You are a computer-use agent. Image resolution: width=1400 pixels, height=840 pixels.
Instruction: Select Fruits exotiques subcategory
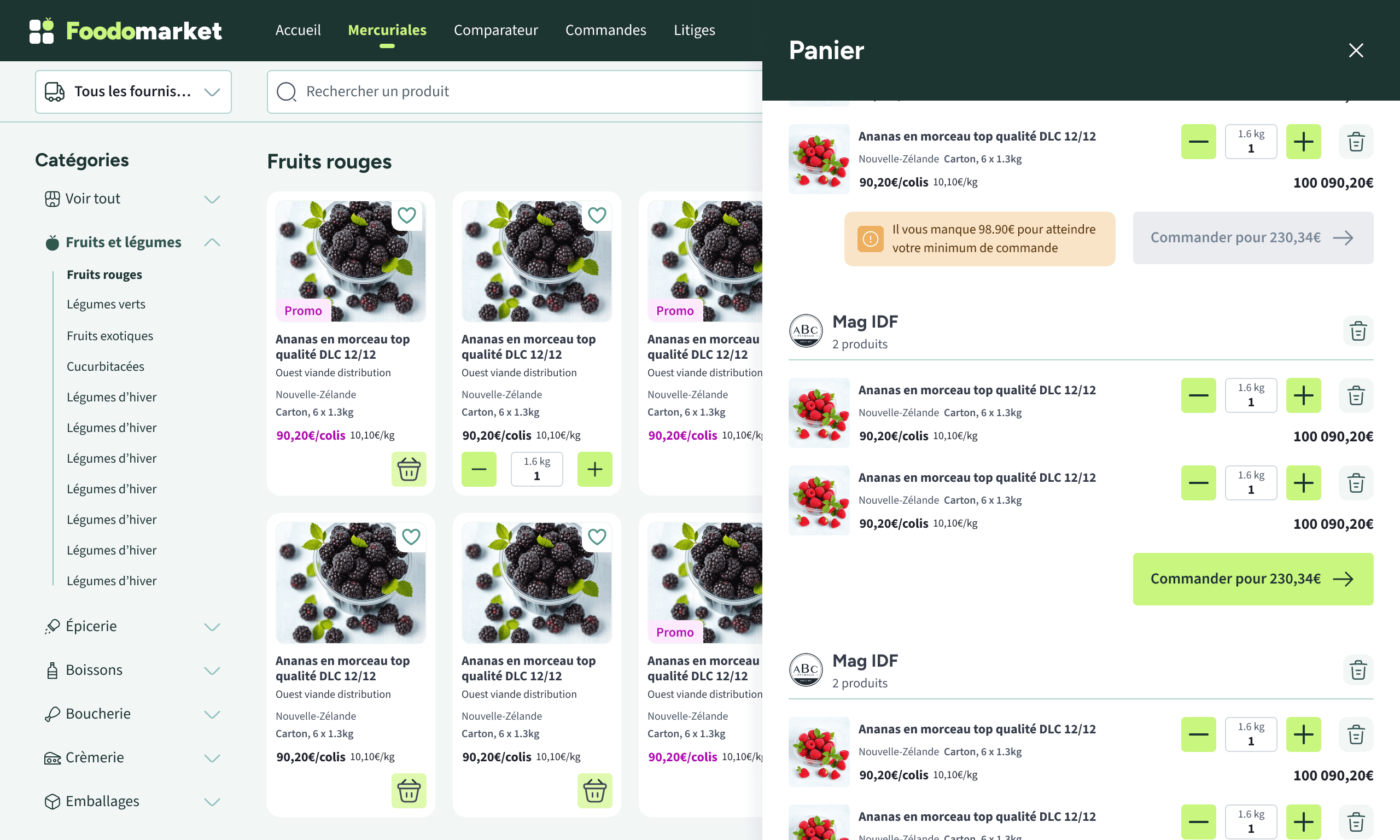(110, 336)
